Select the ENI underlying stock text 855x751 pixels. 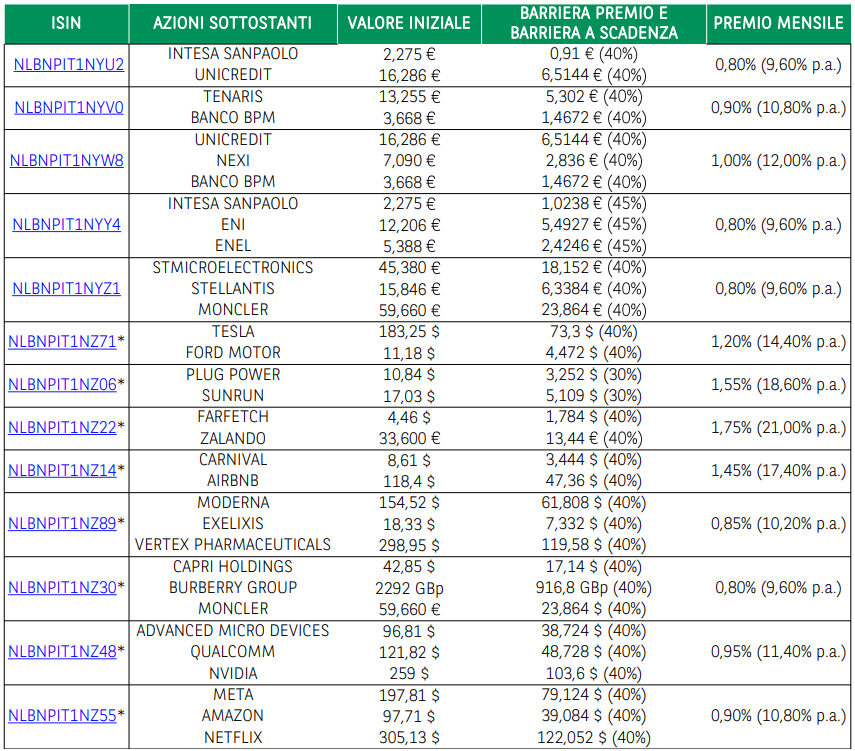(233, 224)
